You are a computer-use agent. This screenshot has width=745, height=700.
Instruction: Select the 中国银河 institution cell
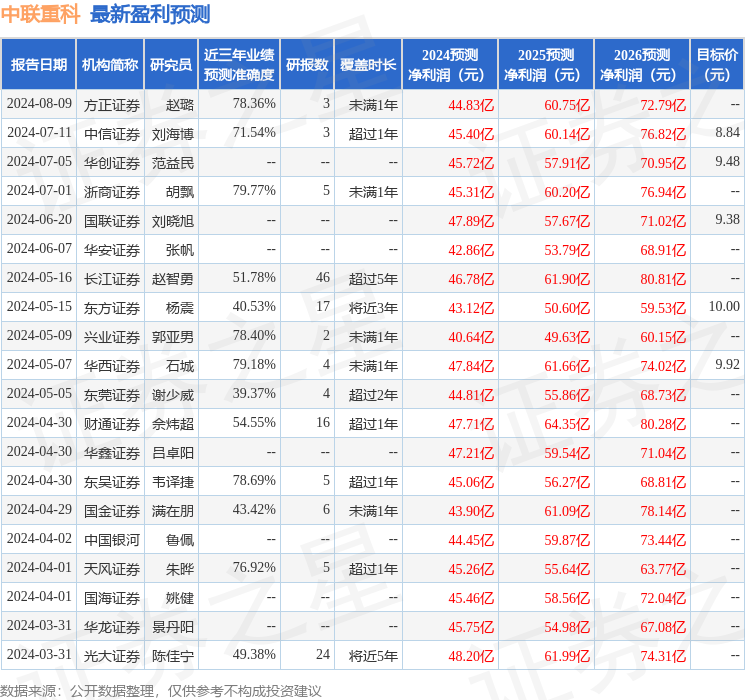112,540
